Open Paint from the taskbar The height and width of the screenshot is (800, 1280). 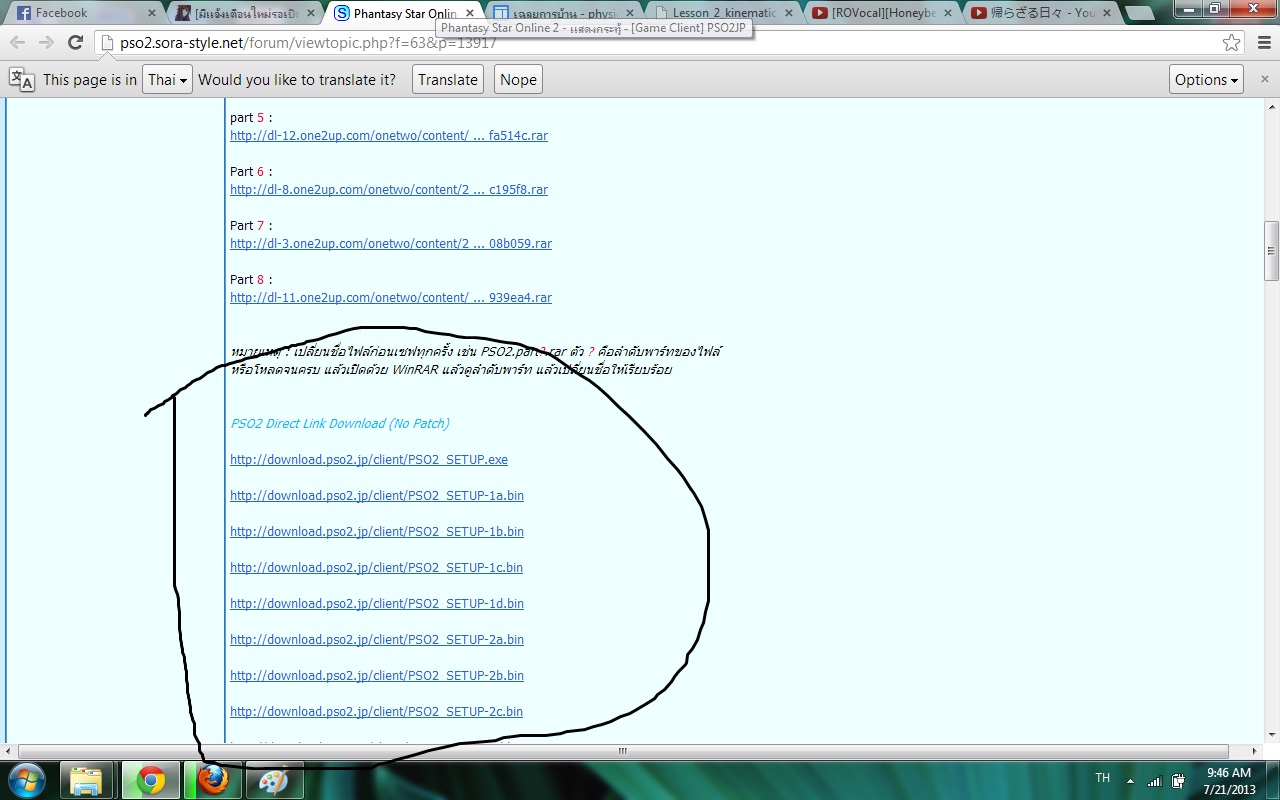273,781
